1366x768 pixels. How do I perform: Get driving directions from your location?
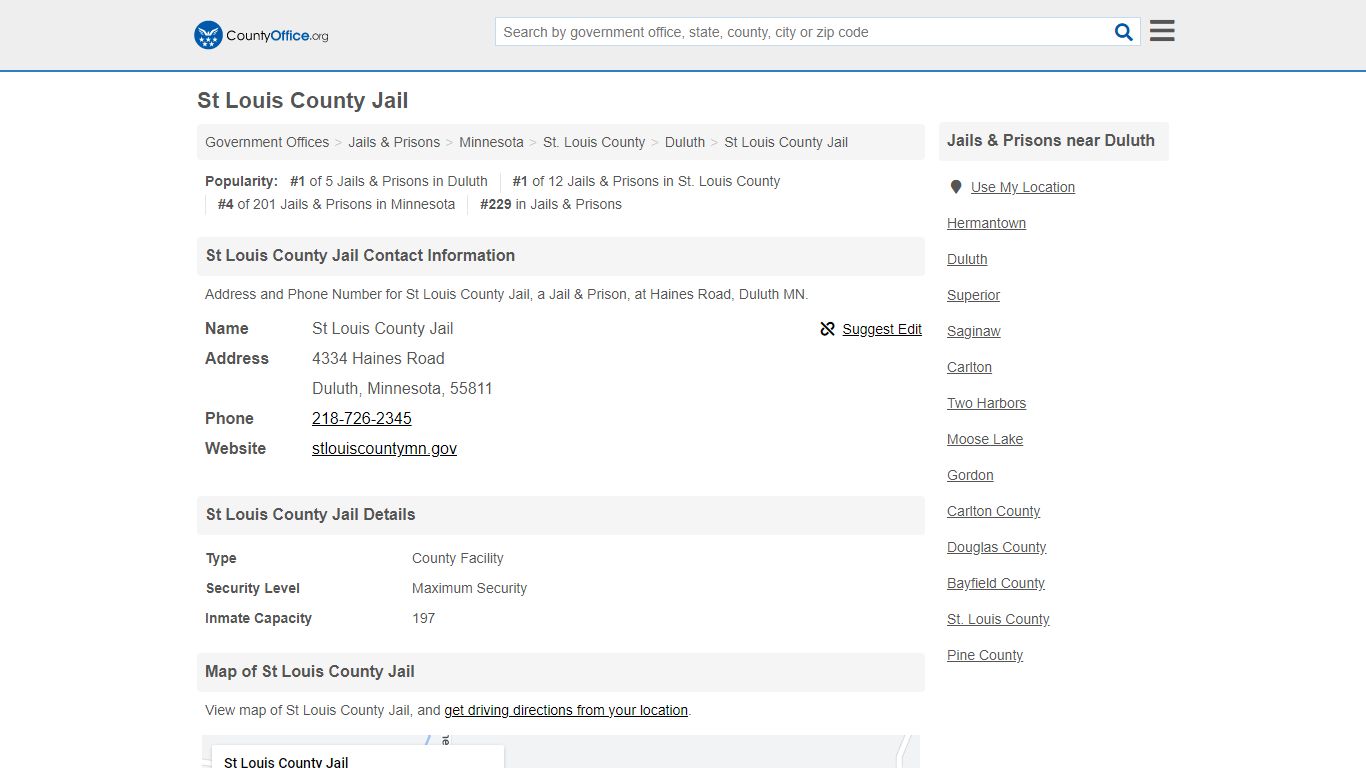[566, 710]
